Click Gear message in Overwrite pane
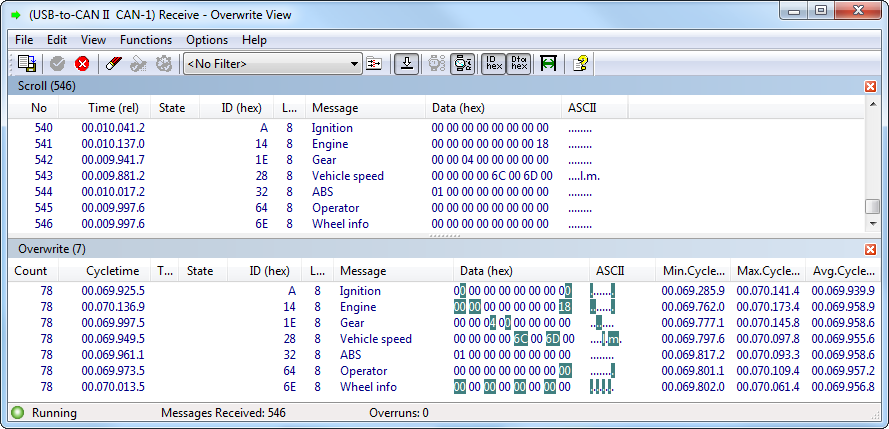Viewport: 889px width, 429px height. (x=352, y=322)
